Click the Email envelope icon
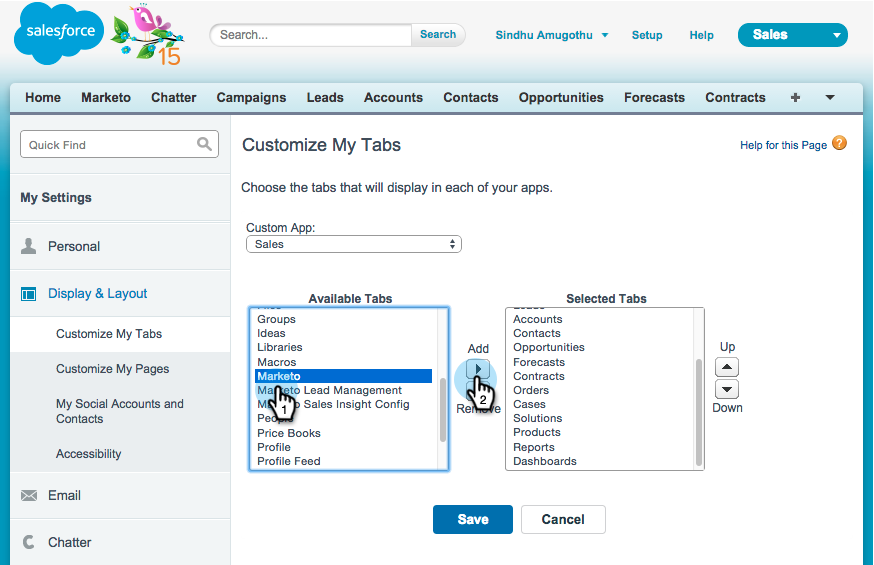The width and height of the screenshot is (874, 565). (x=29, y=495)
